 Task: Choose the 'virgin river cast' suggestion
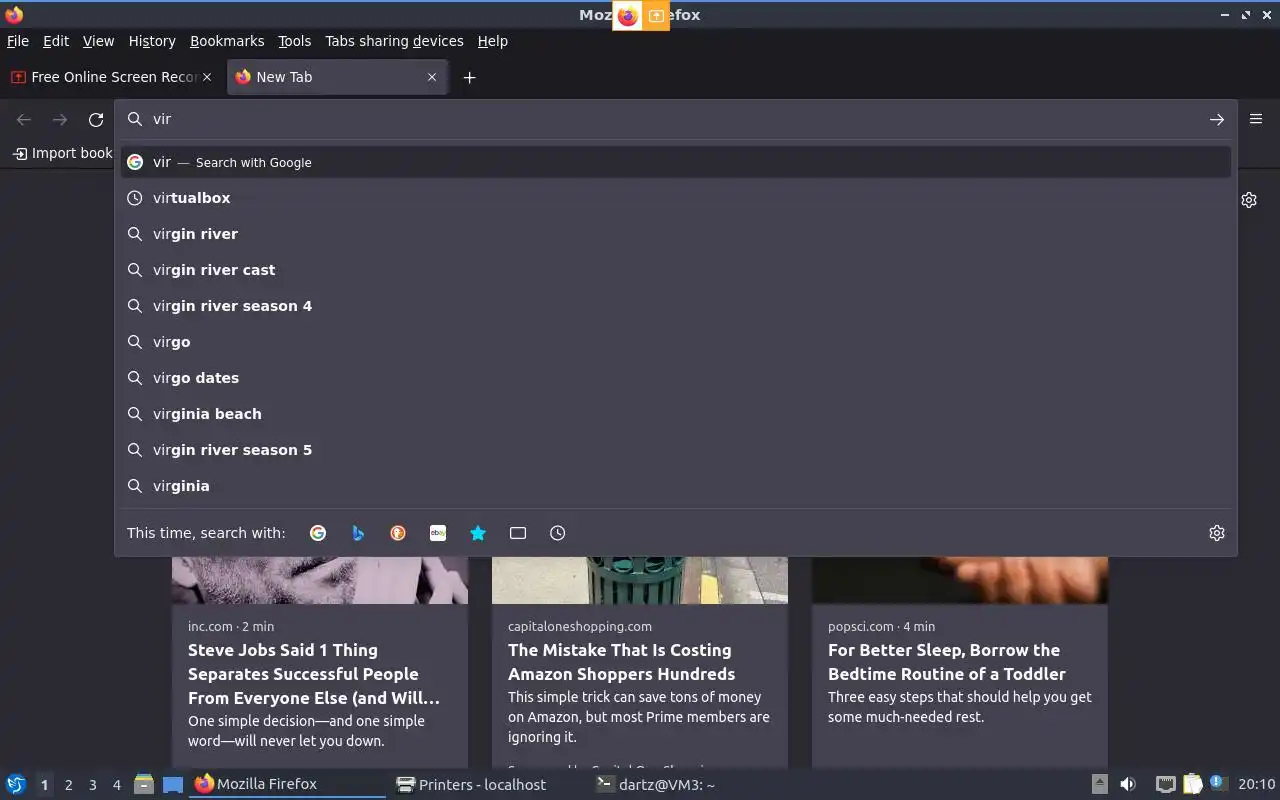pyautogui.click(x=676, y=270)
